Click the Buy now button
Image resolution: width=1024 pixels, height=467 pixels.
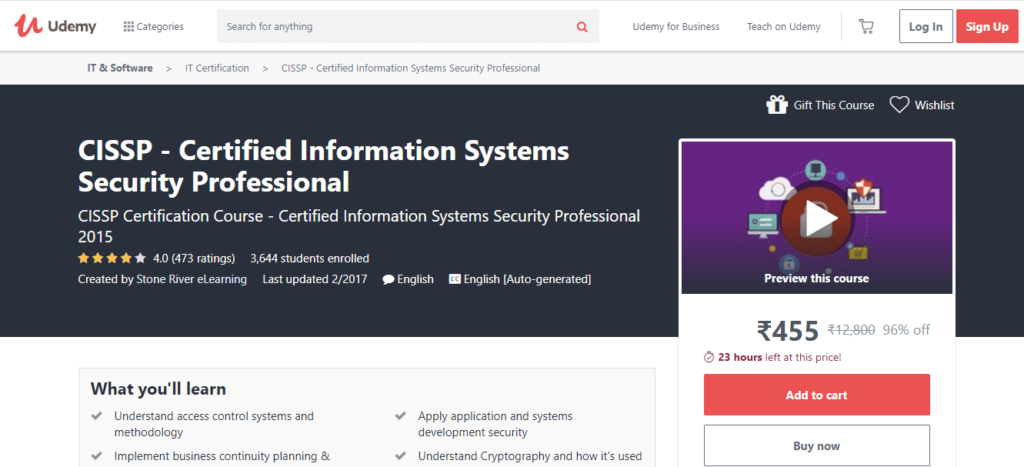(816, 446)
